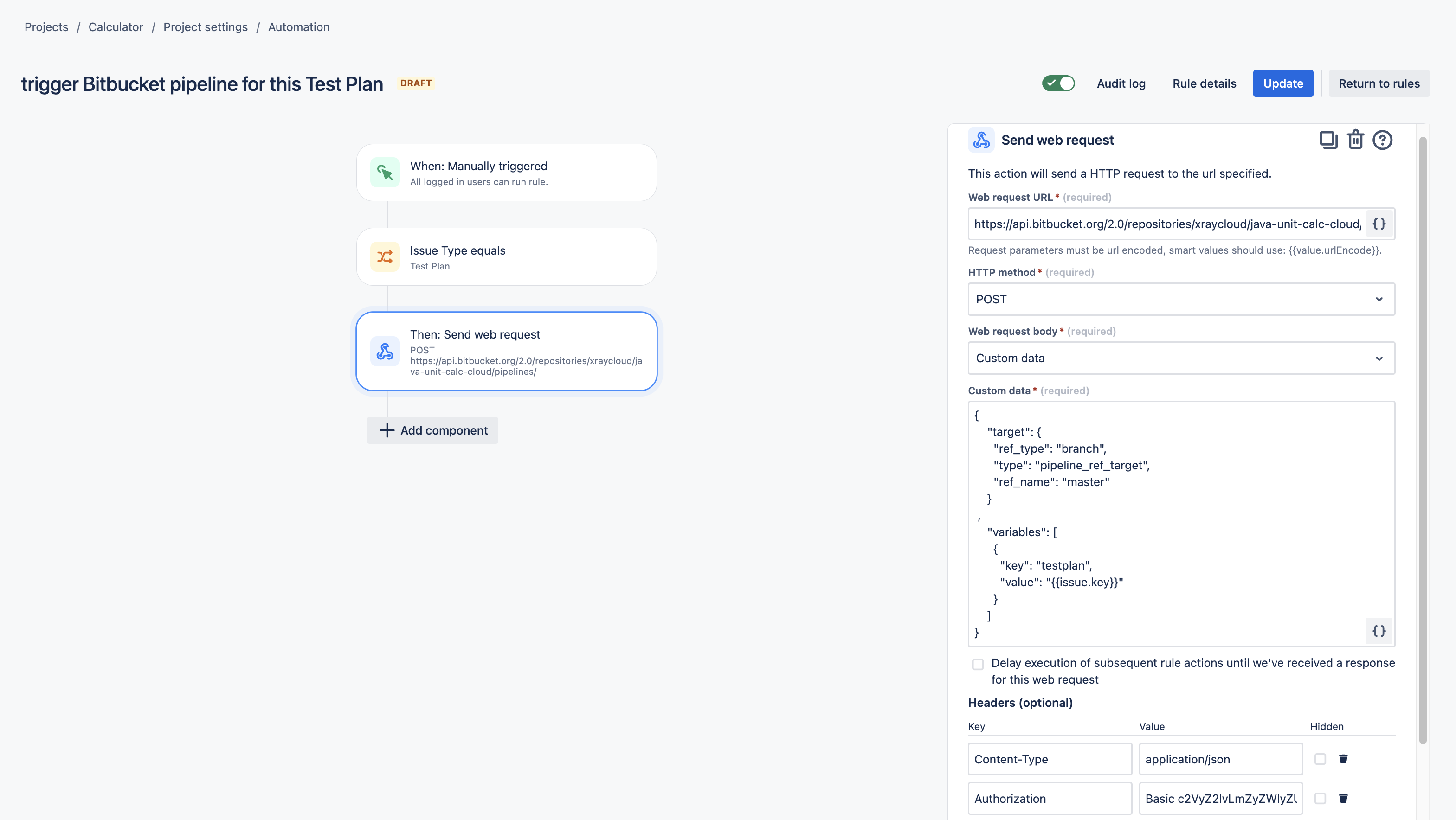Remove the Authorization header row

point(1344,799)
